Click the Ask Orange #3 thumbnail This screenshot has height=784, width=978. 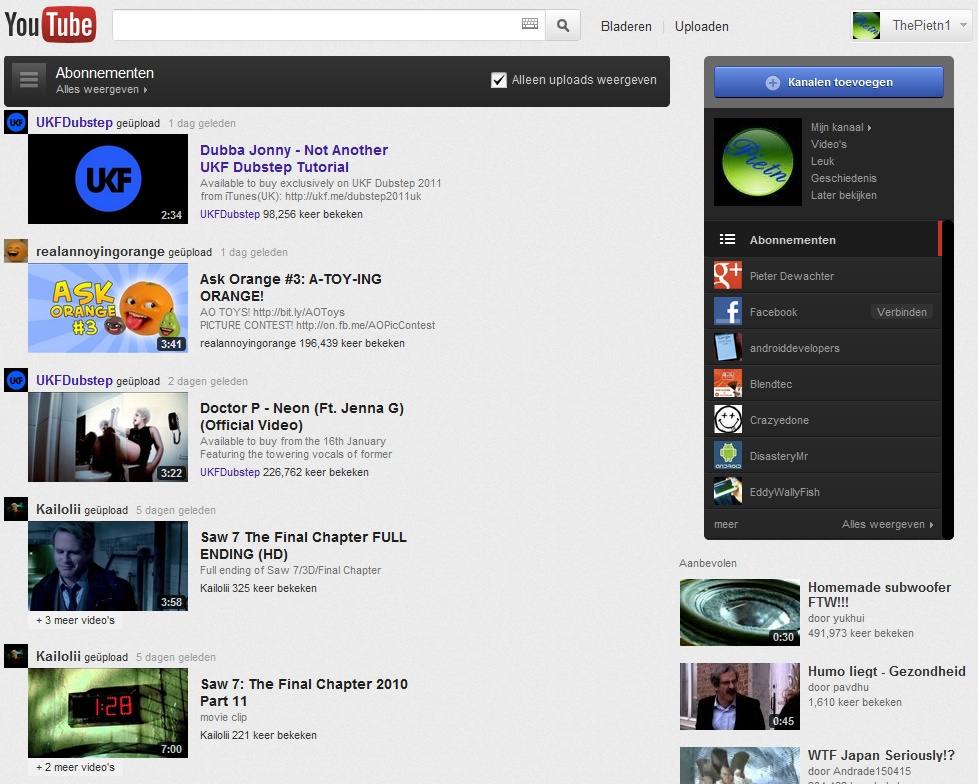pyautogui.click(x=108, y=308)
